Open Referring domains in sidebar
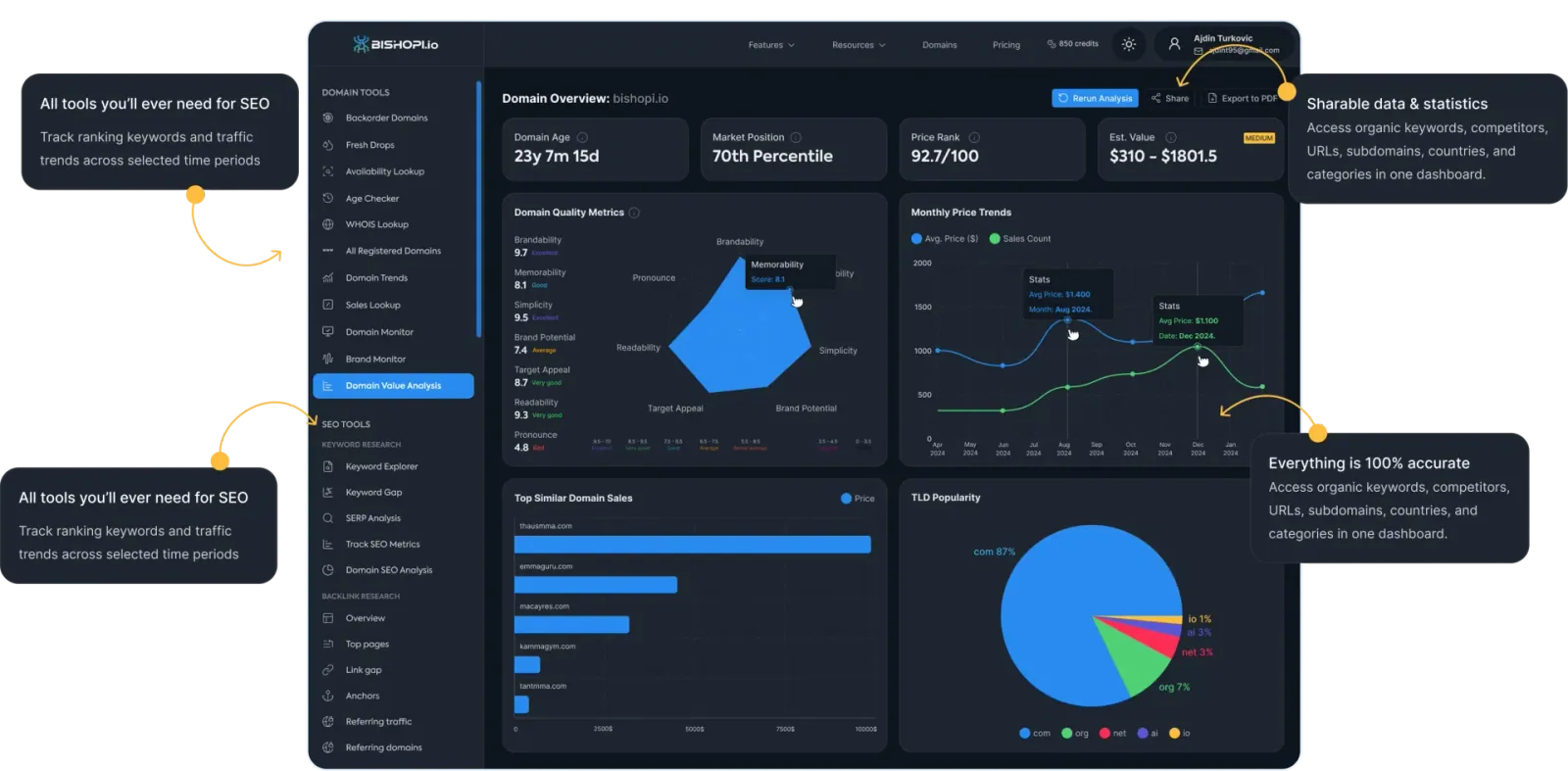Image resolution: width=1568 pixels, height=771 pixels. [x=383, y=747]
